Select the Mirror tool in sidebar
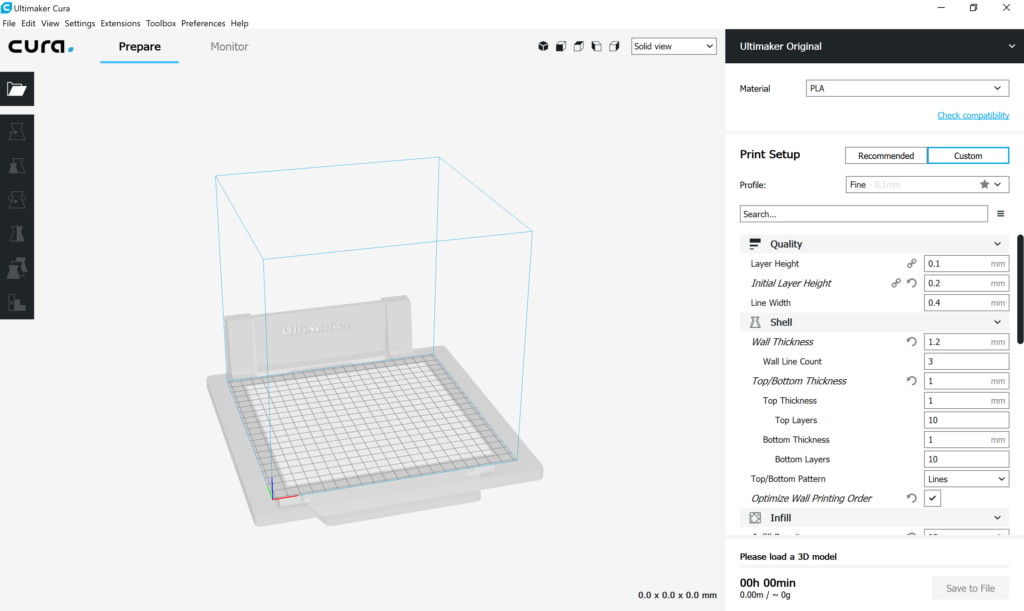 click(x=16, y=232)
